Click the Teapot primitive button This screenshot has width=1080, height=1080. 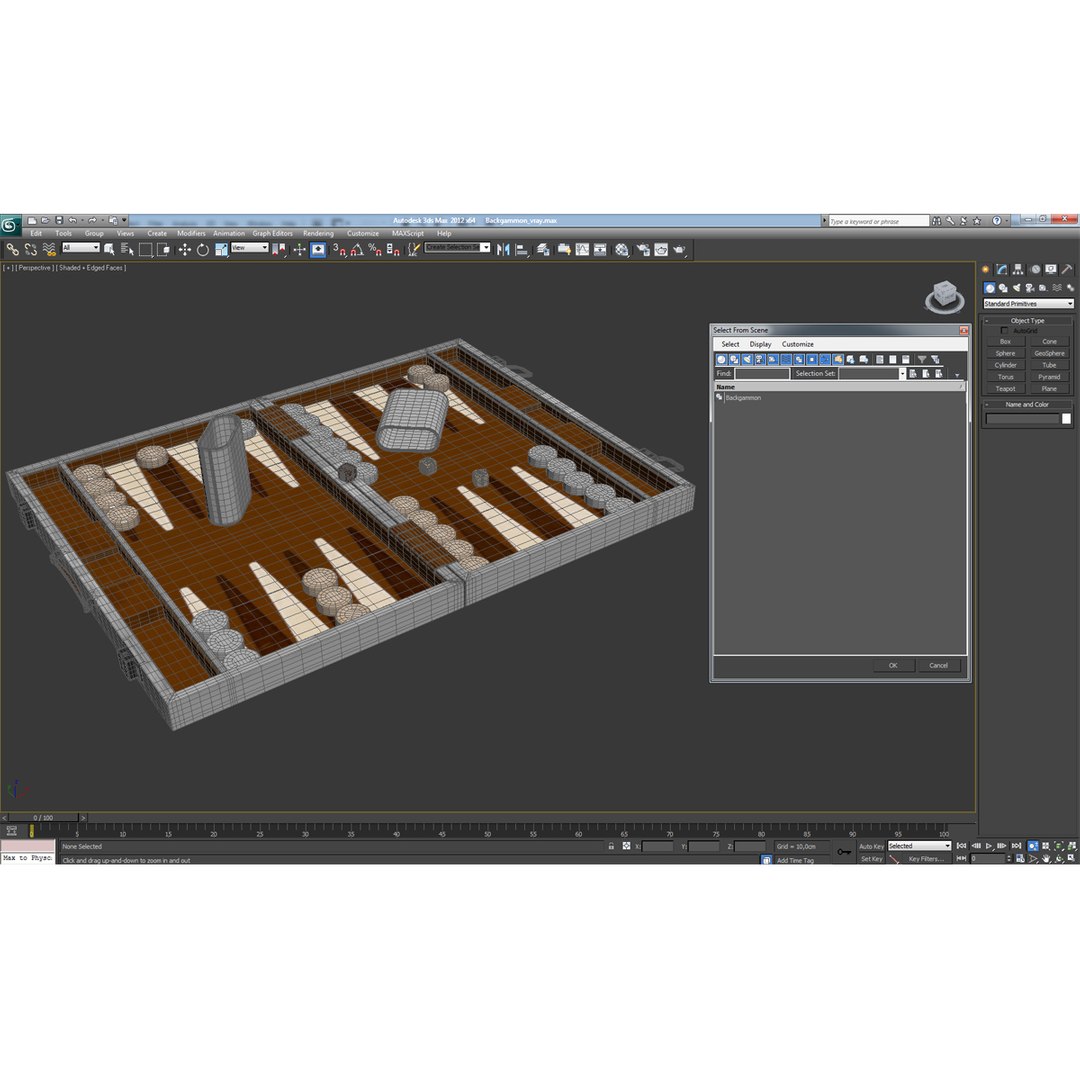(x=1005, y=388)
